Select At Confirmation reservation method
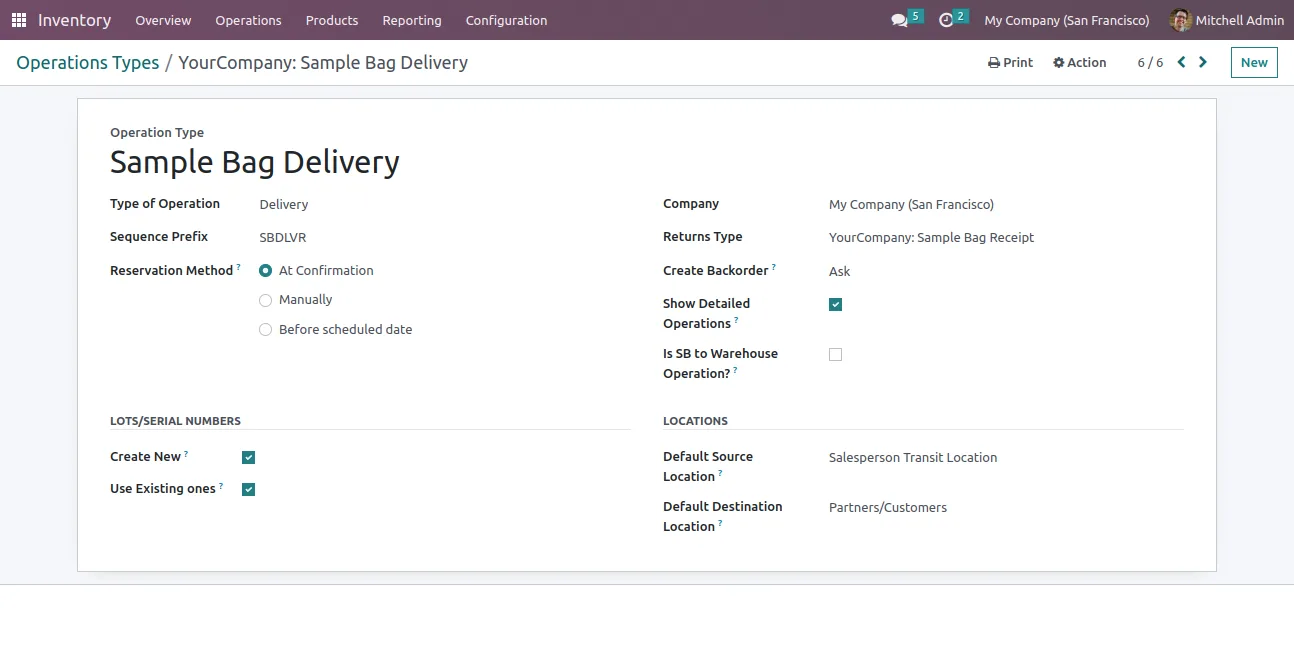 (x=265, y=271)
